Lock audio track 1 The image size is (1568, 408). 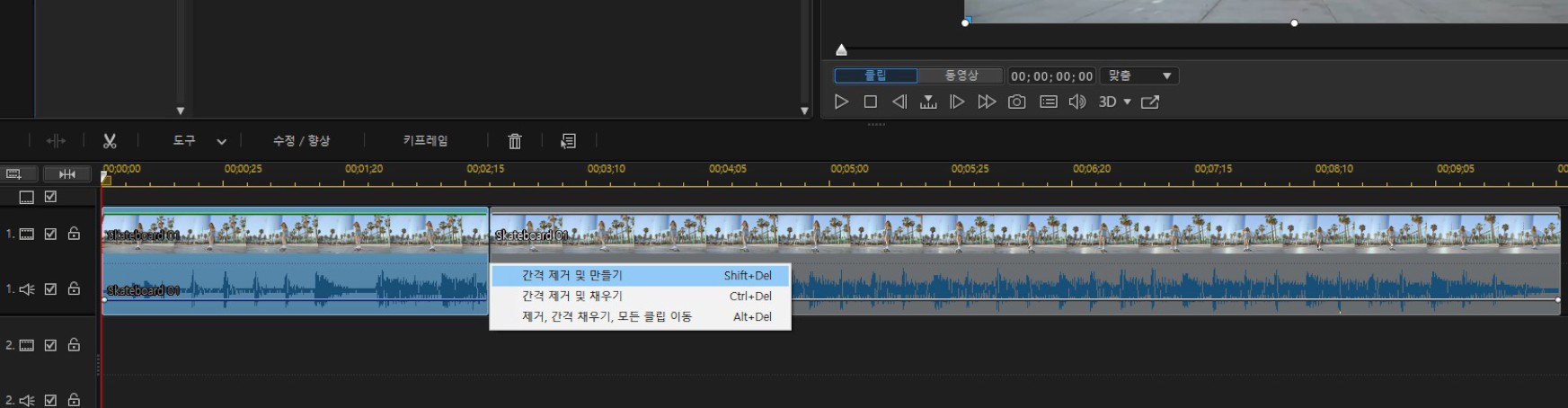(74, 288)
